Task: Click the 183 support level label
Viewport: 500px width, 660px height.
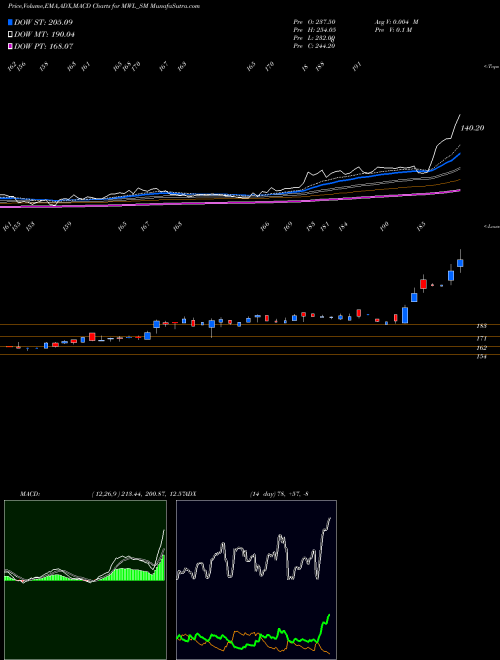Action: pyautogui.click(x=482, y=326)
